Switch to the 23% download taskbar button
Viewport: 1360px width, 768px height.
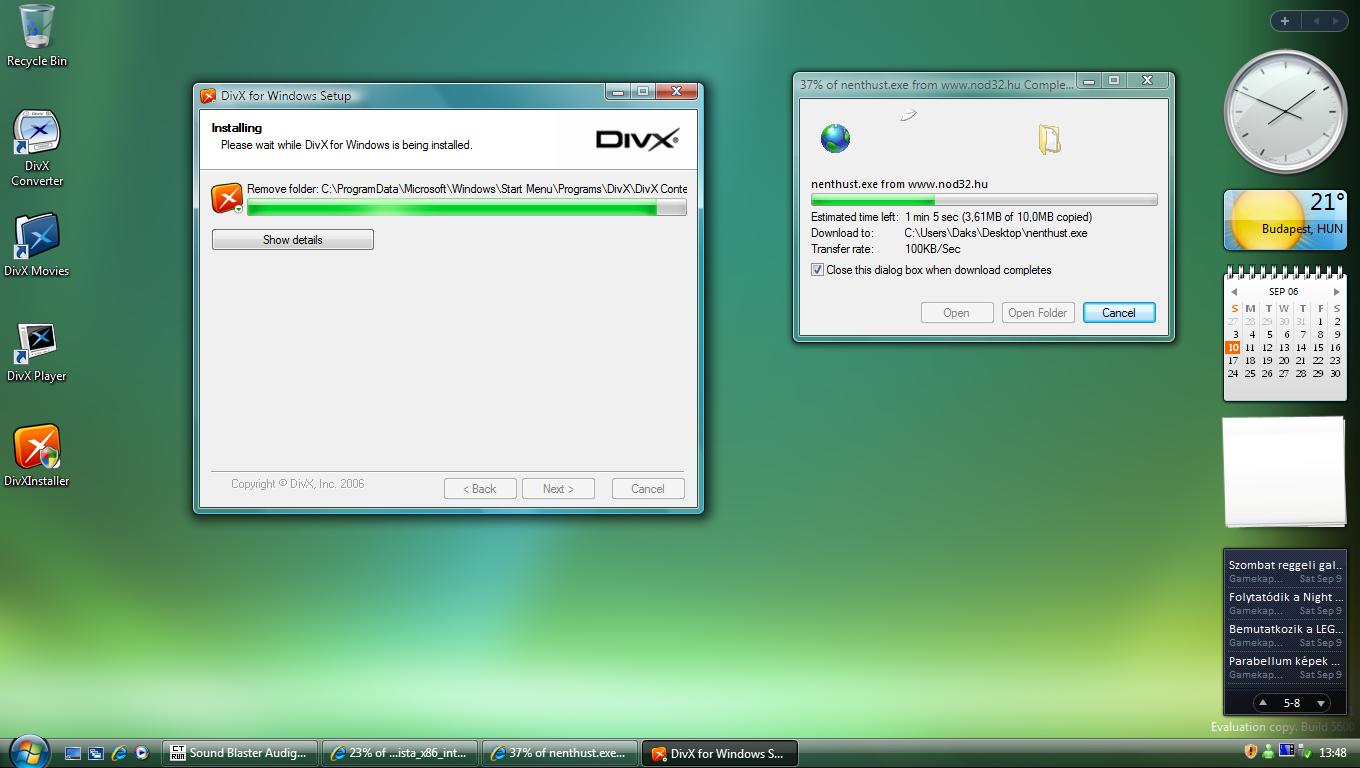399,753
